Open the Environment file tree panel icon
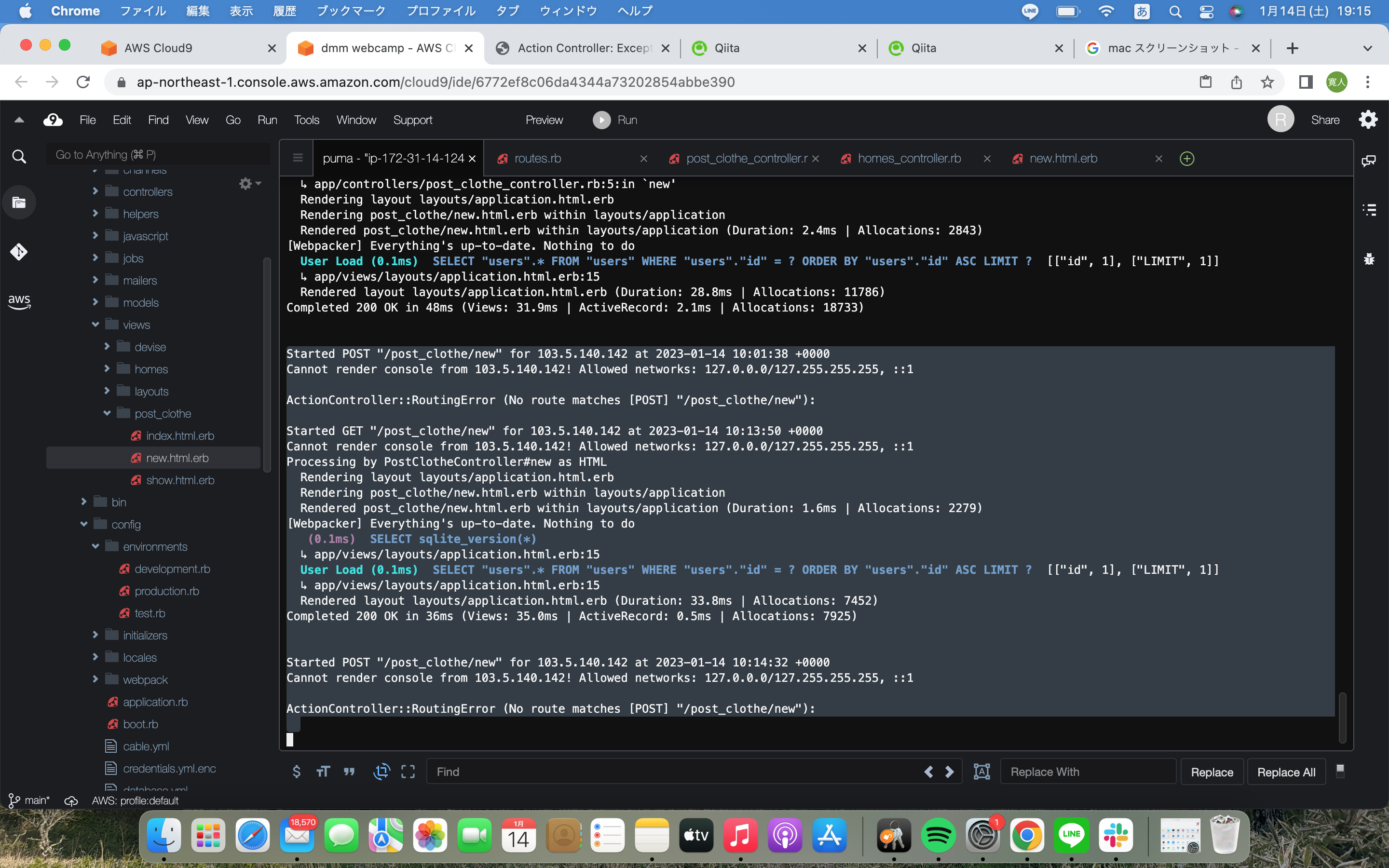The height and width of the screenshot is (868, 1389). pyautogui.click(x=19, y=202)
